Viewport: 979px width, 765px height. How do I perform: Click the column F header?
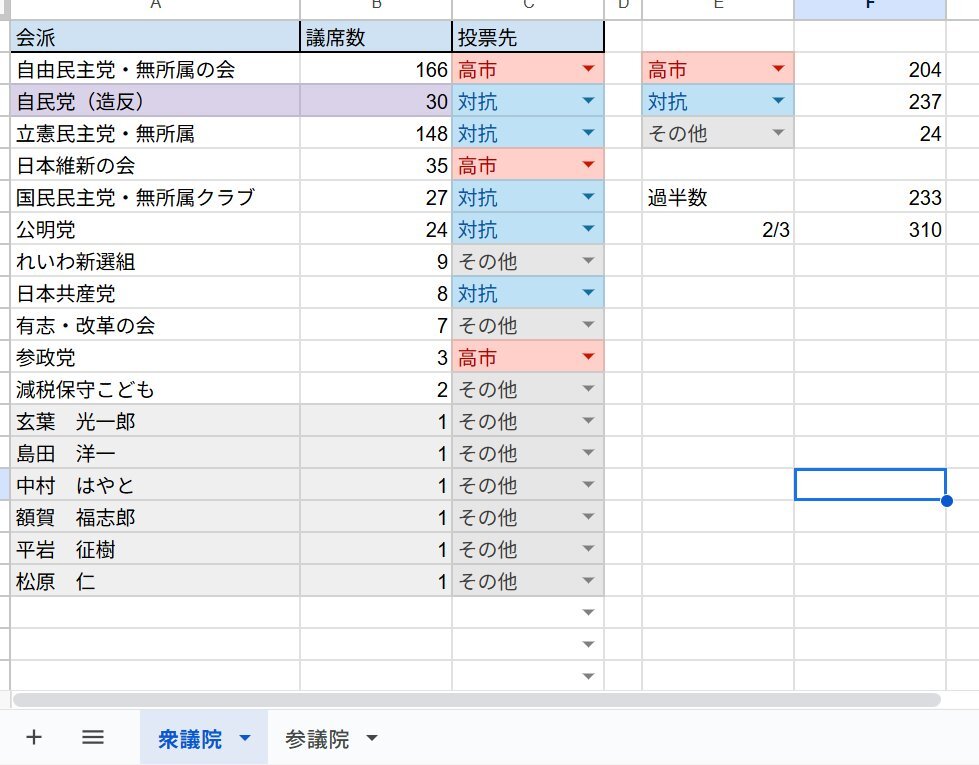tap(870, 8)
